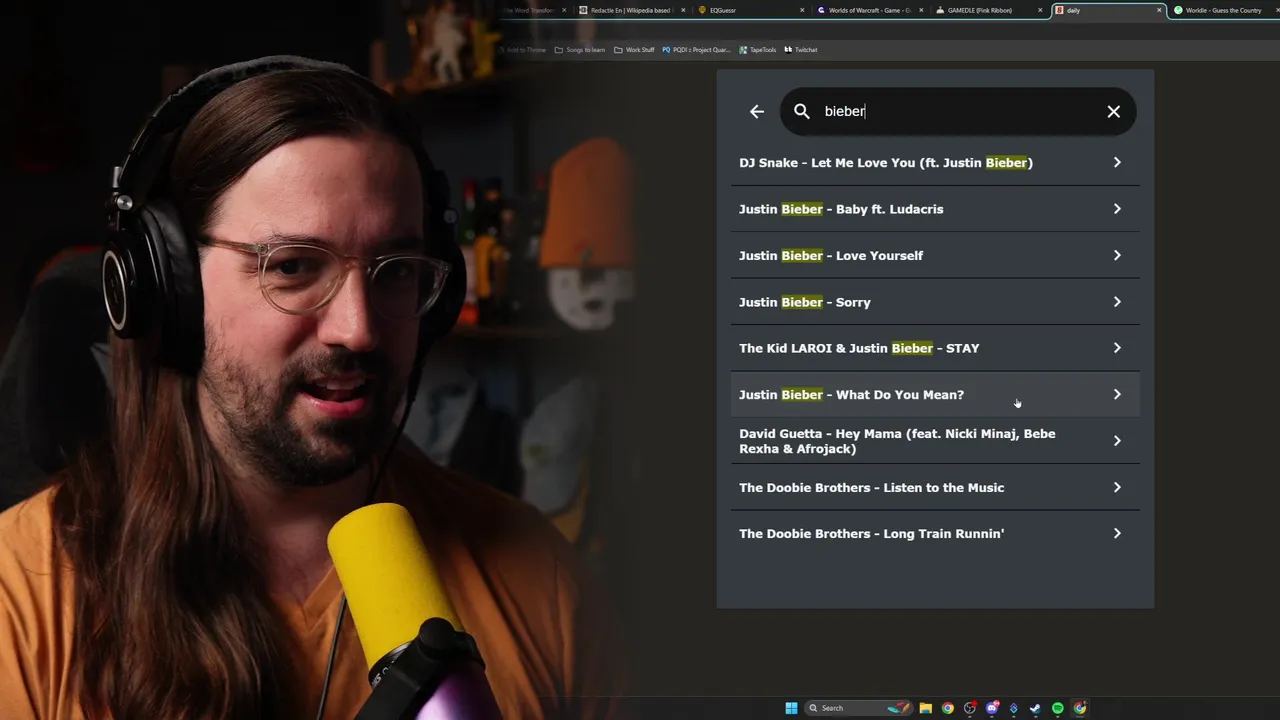
Task: Open Steam from the taskbar
Action: (1036, 708)
